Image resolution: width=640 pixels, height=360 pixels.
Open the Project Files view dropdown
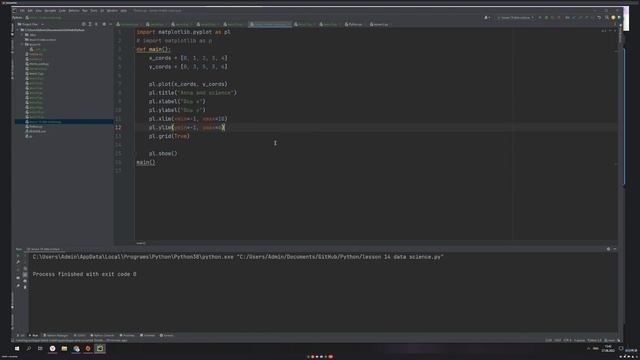click(x=31, y=24)
